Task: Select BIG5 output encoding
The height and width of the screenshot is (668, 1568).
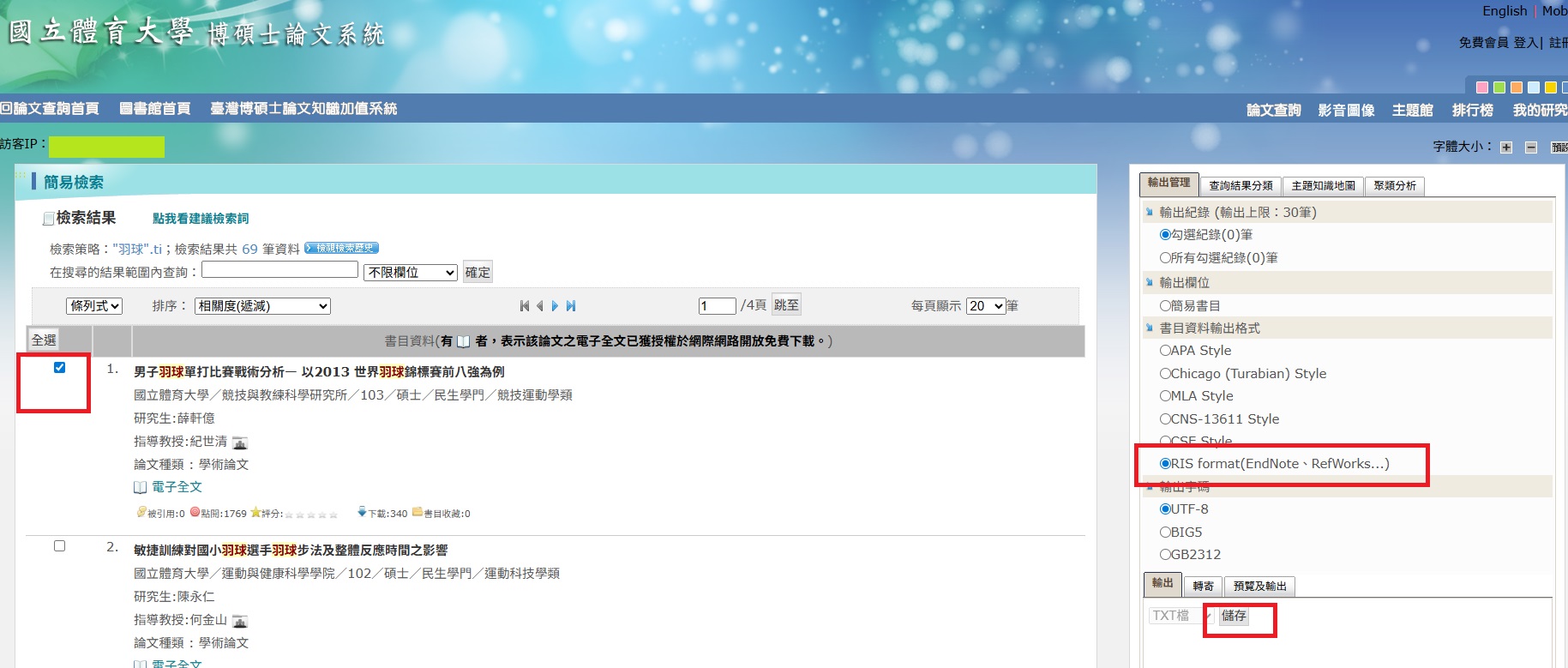Action: point(1165,533)
